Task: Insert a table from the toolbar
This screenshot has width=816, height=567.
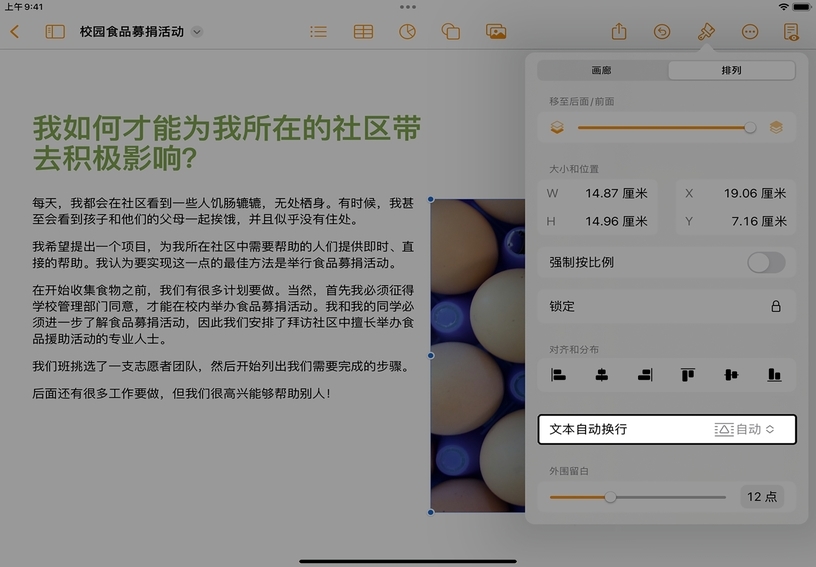Action: pyautogui.click(x=363, y=32)
